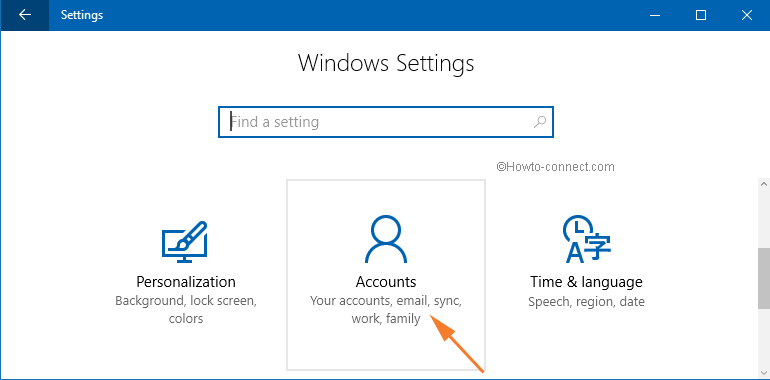This screenshot has width=770, height=380.
Task: Click the scrollbar up arrow
Action: click(764, 184)
